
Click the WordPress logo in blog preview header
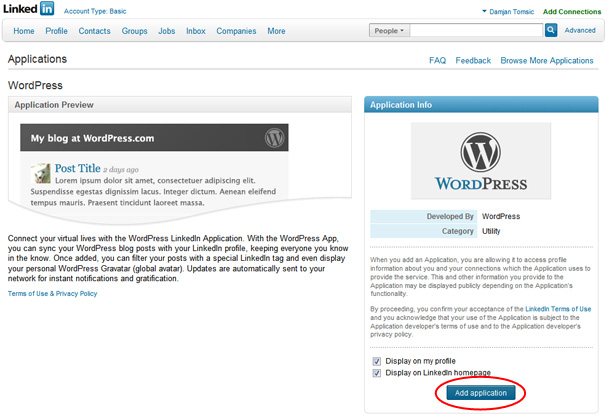tap(275, 138)
